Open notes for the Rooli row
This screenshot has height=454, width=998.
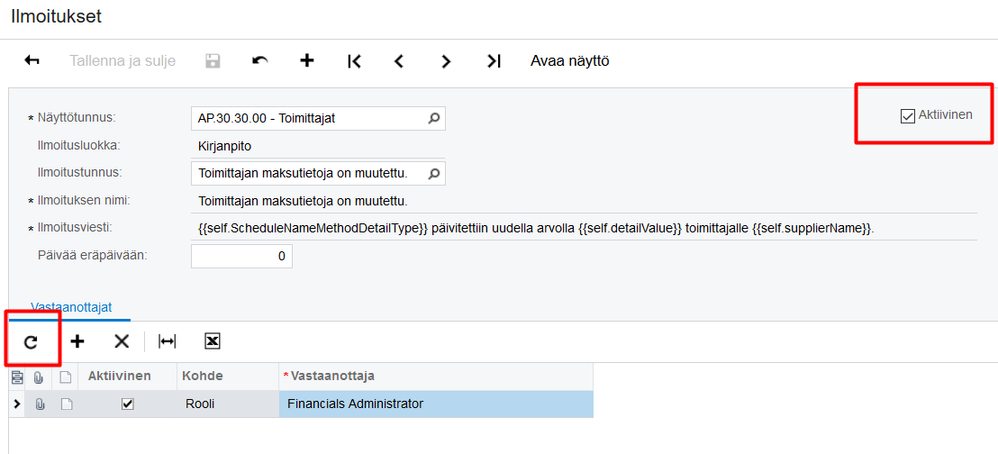(66, 404)
